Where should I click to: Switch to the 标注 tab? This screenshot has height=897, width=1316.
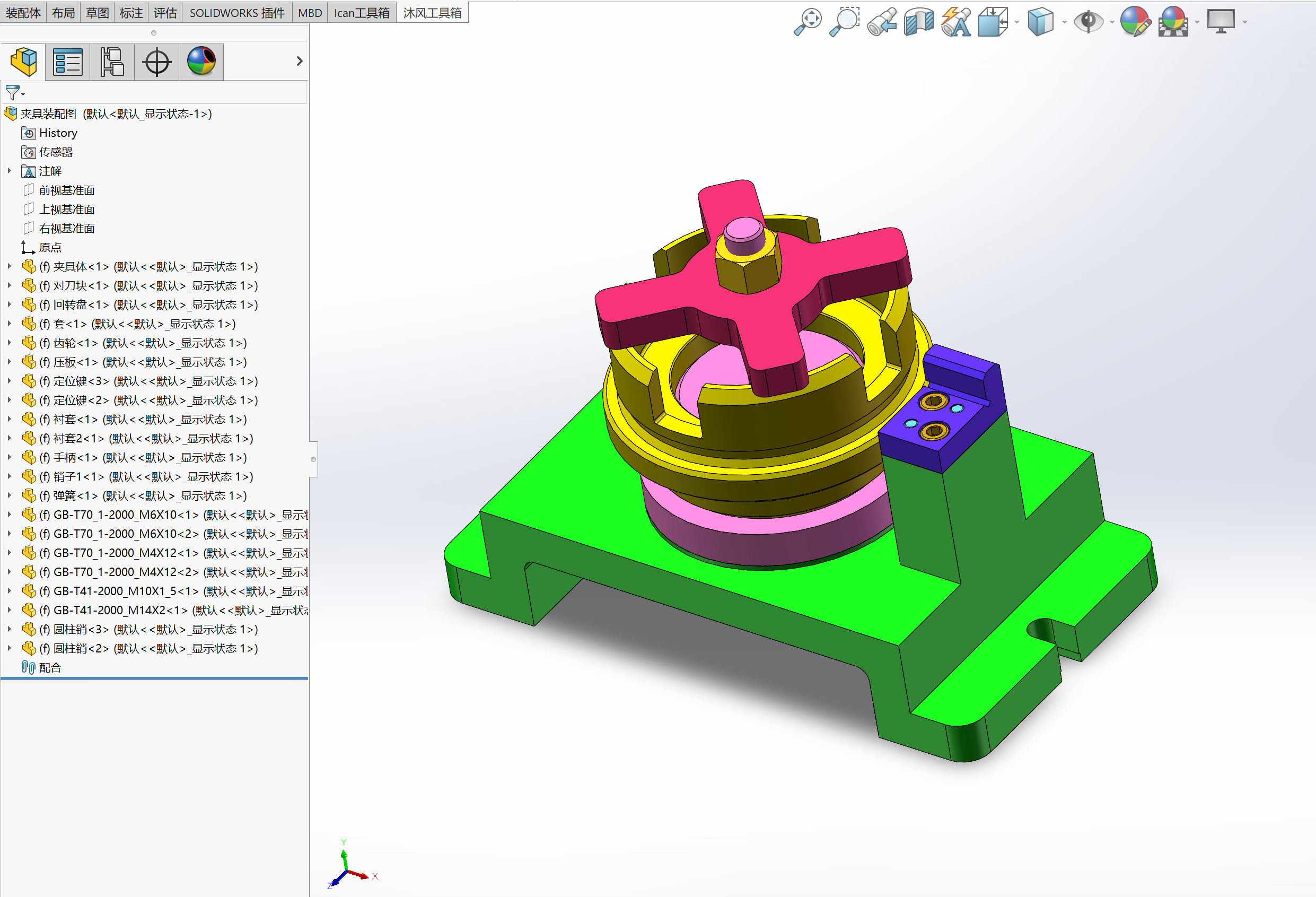(131, 13)
